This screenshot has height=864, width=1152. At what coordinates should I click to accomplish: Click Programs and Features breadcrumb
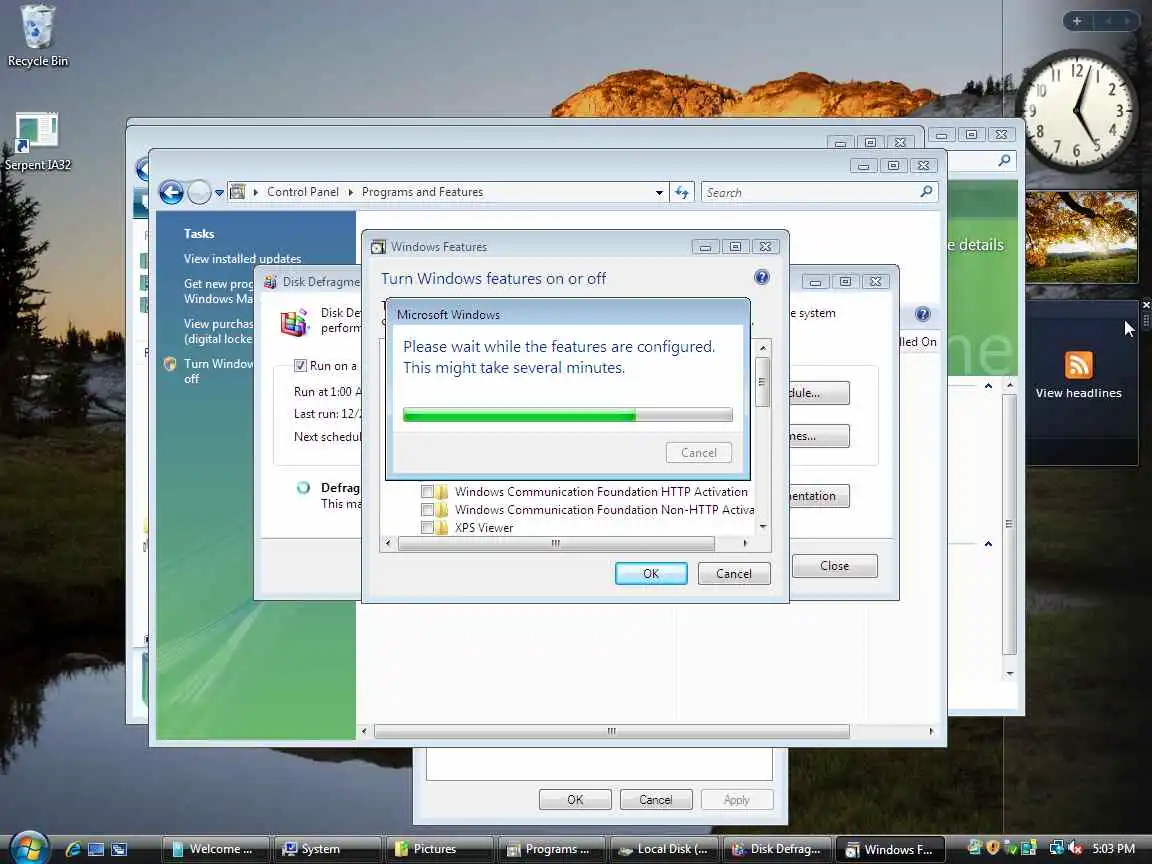422,192
